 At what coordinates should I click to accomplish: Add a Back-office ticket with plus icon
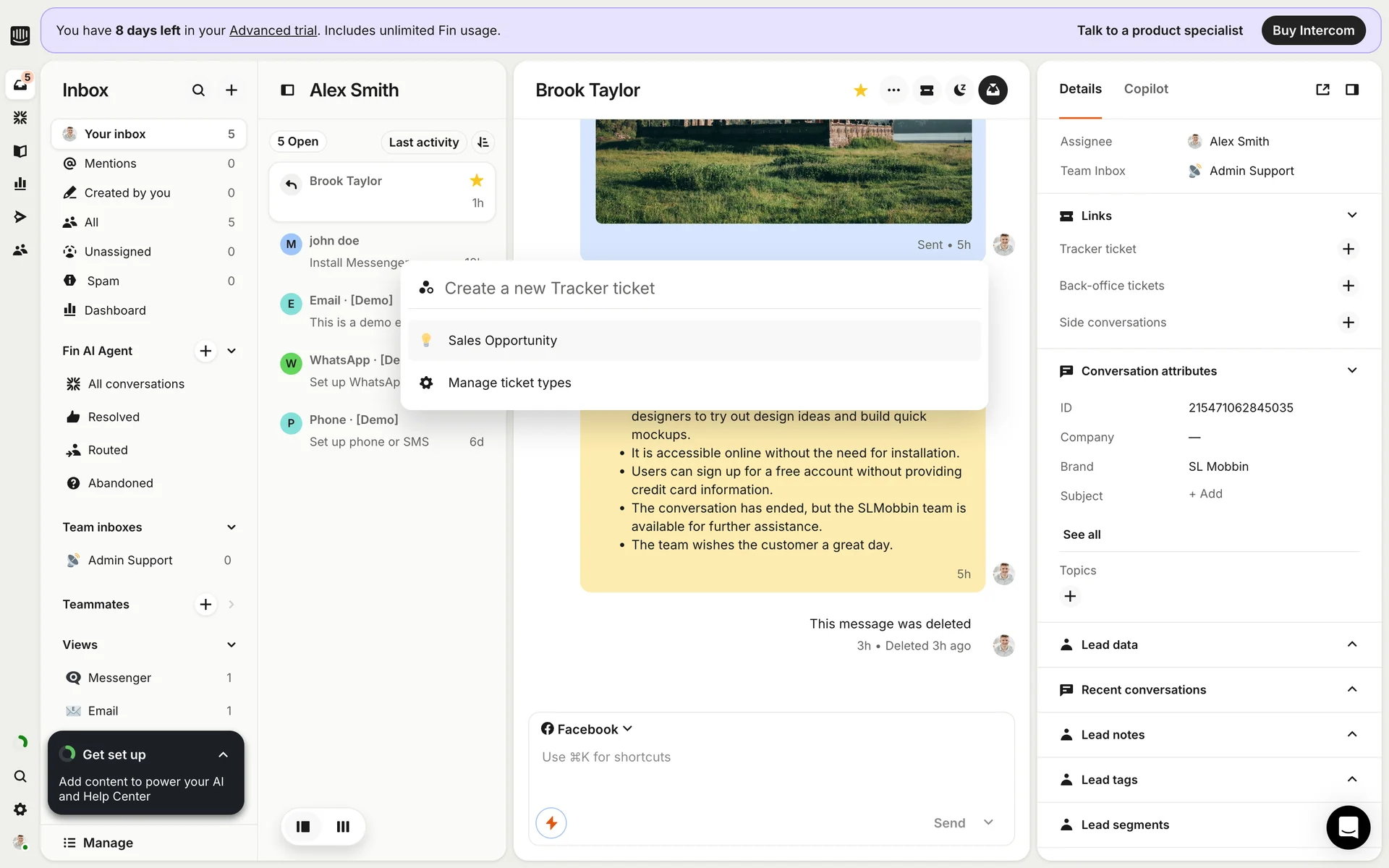click(x=1348, y=286)
